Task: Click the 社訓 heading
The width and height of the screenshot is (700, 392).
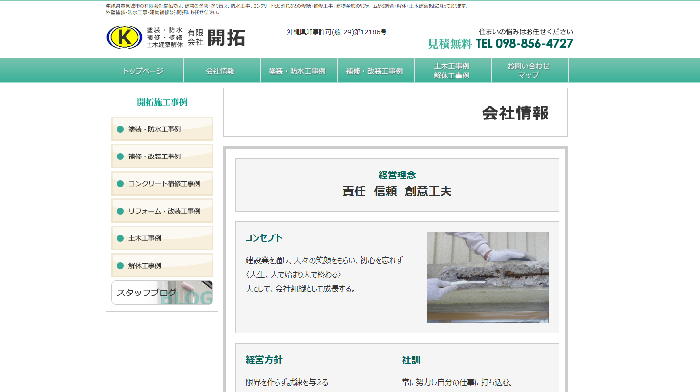Action: point(411,360)
